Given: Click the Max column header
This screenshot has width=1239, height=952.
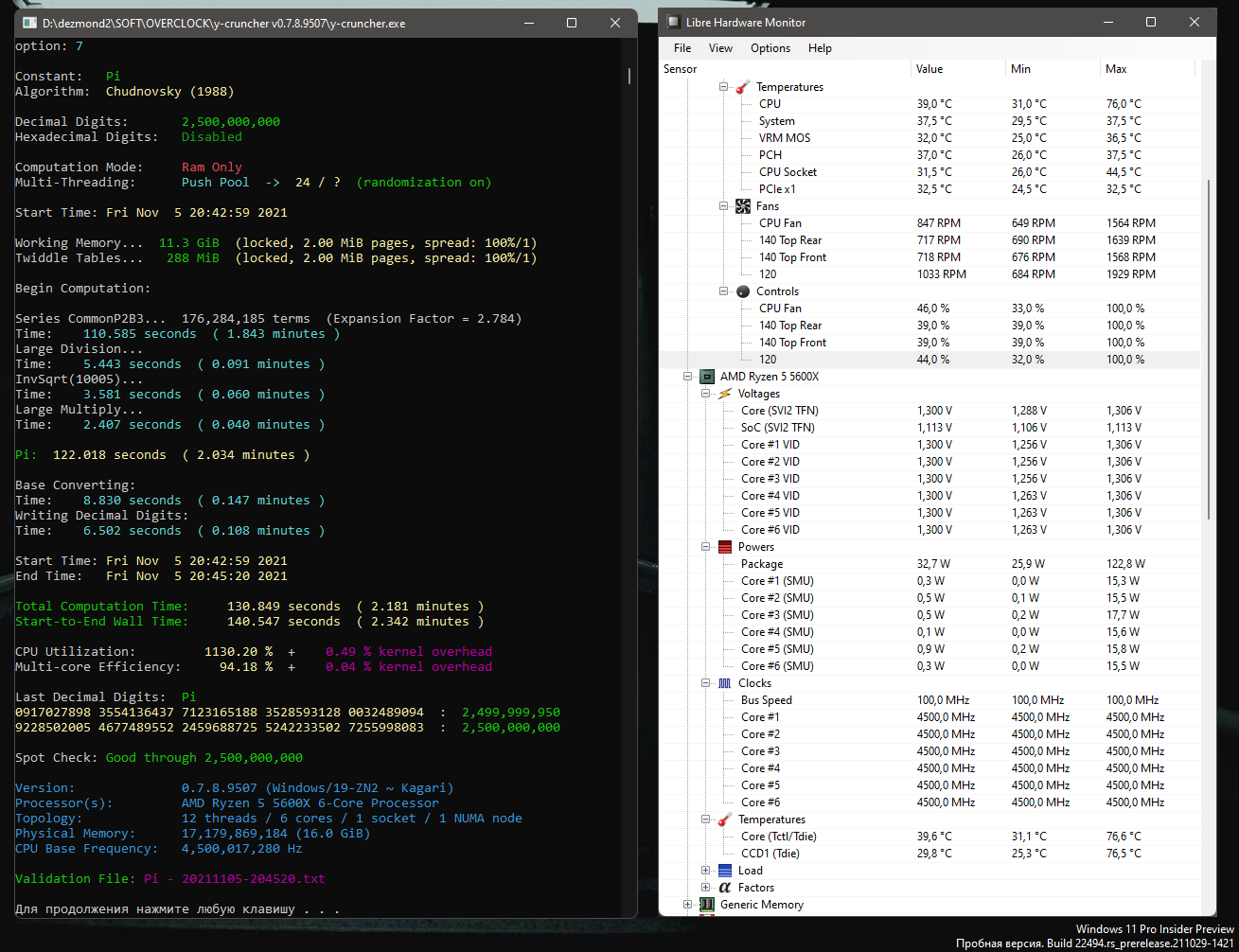Looking at the screenshot, I should point(1116,69).
